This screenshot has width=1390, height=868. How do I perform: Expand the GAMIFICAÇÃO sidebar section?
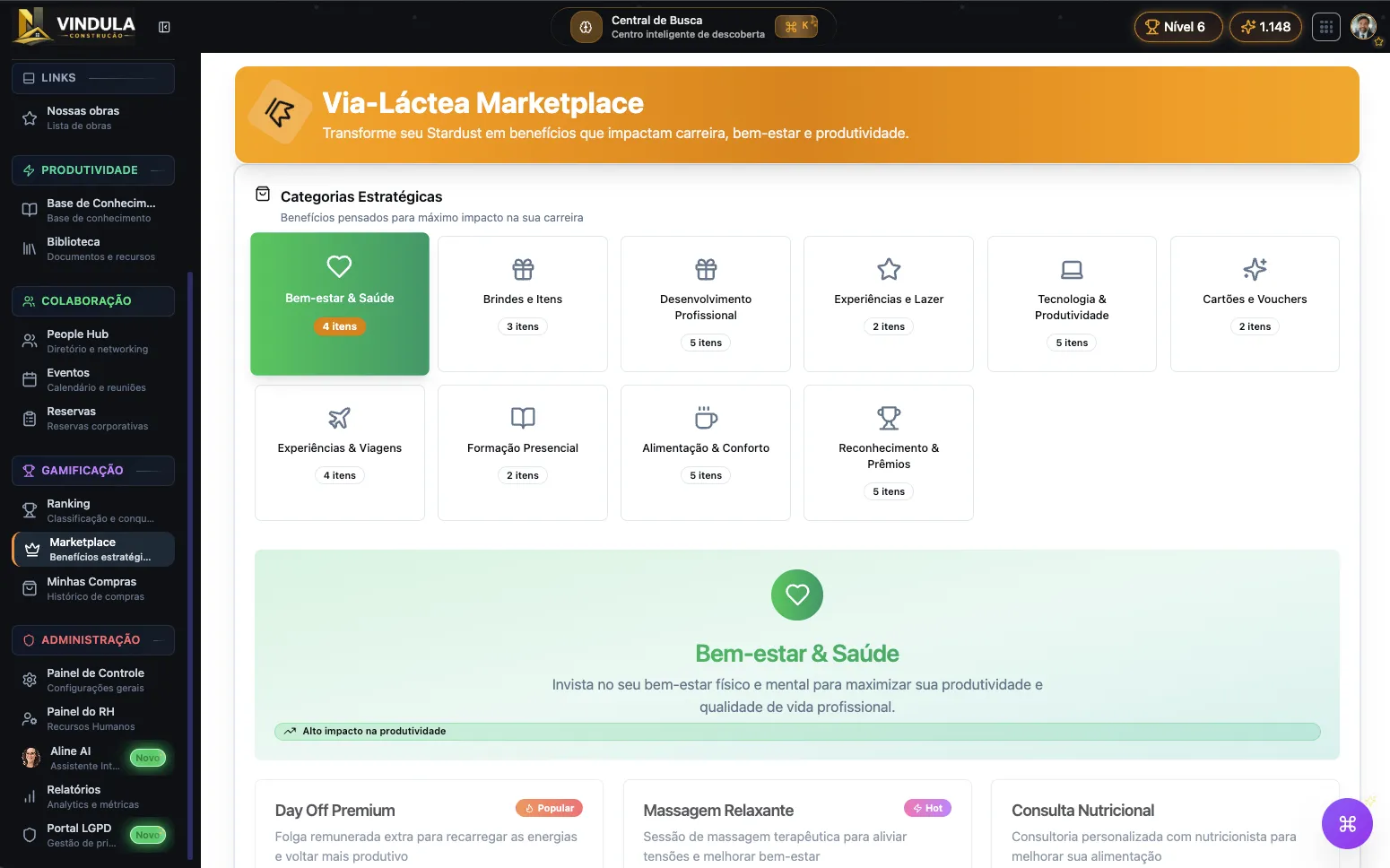(92, 470)
